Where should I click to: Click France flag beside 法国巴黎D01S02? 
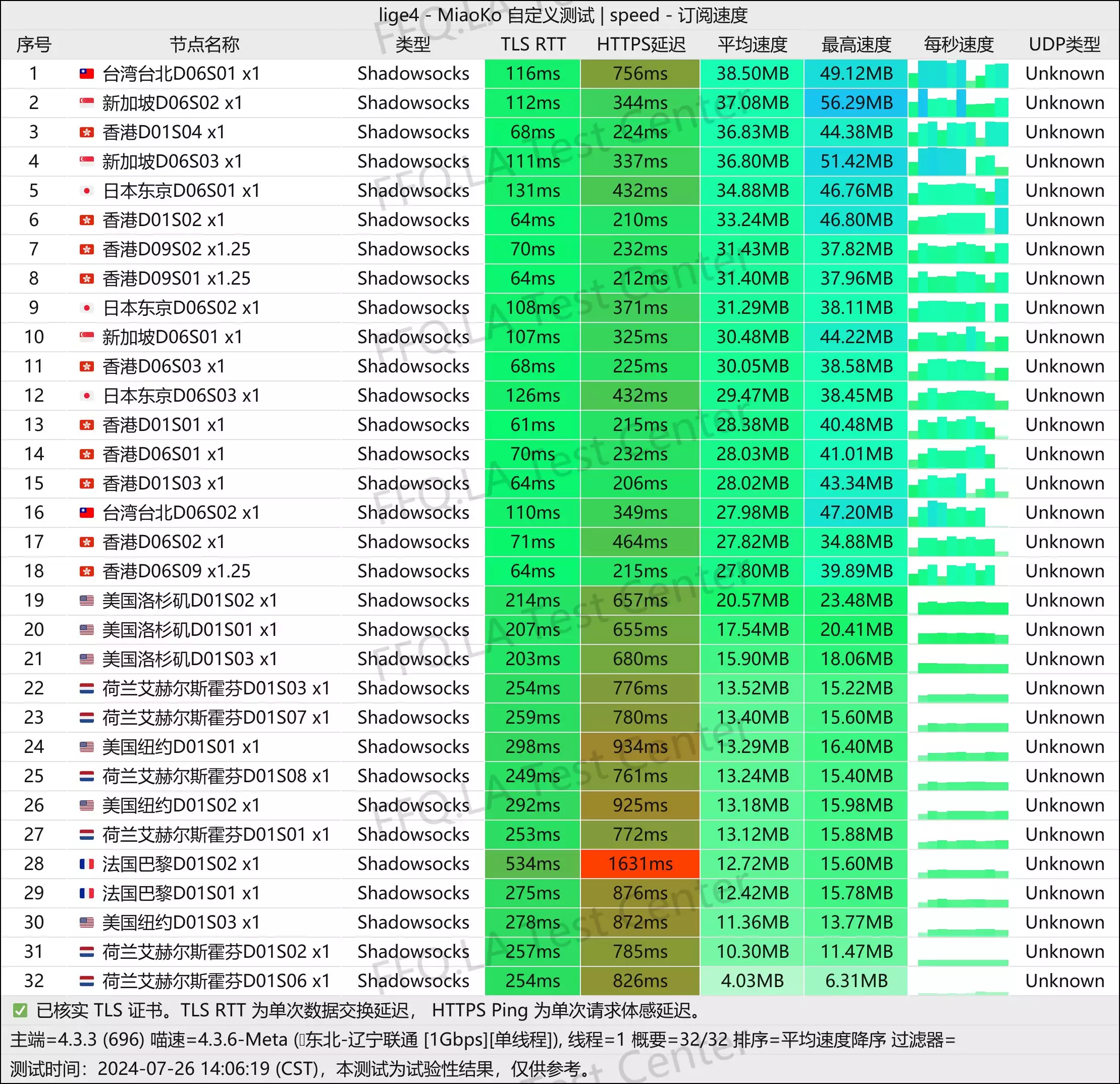(86, 864)
